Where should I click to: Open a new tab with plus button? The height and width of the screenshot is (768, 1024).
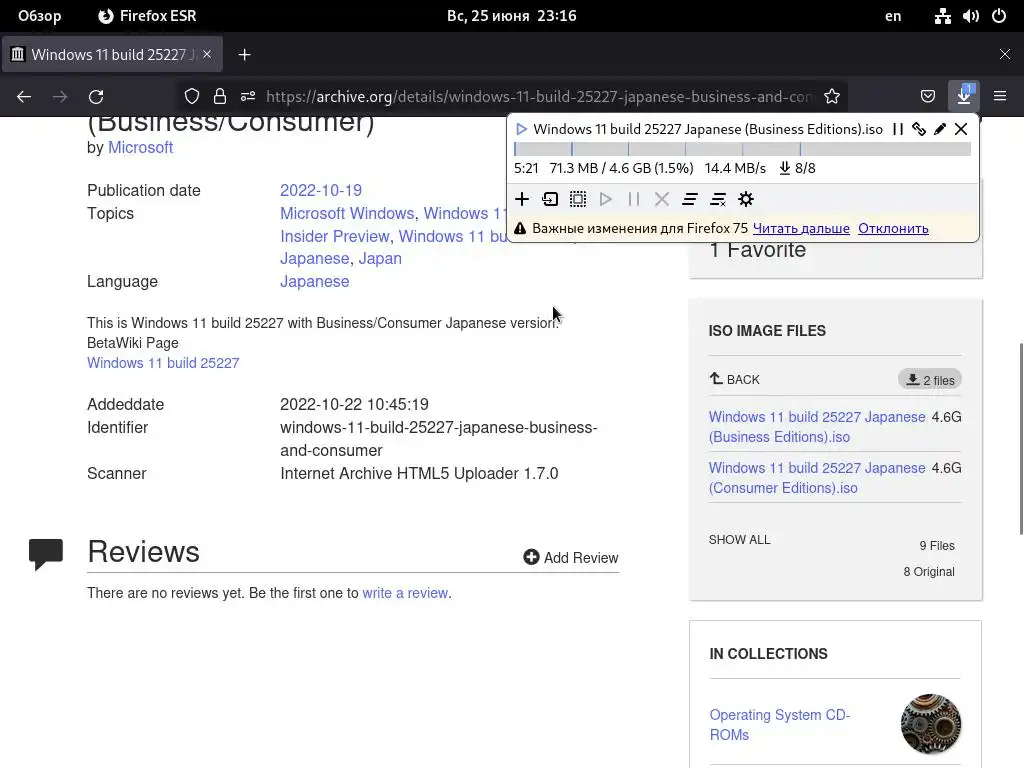[x=244, y=55]
